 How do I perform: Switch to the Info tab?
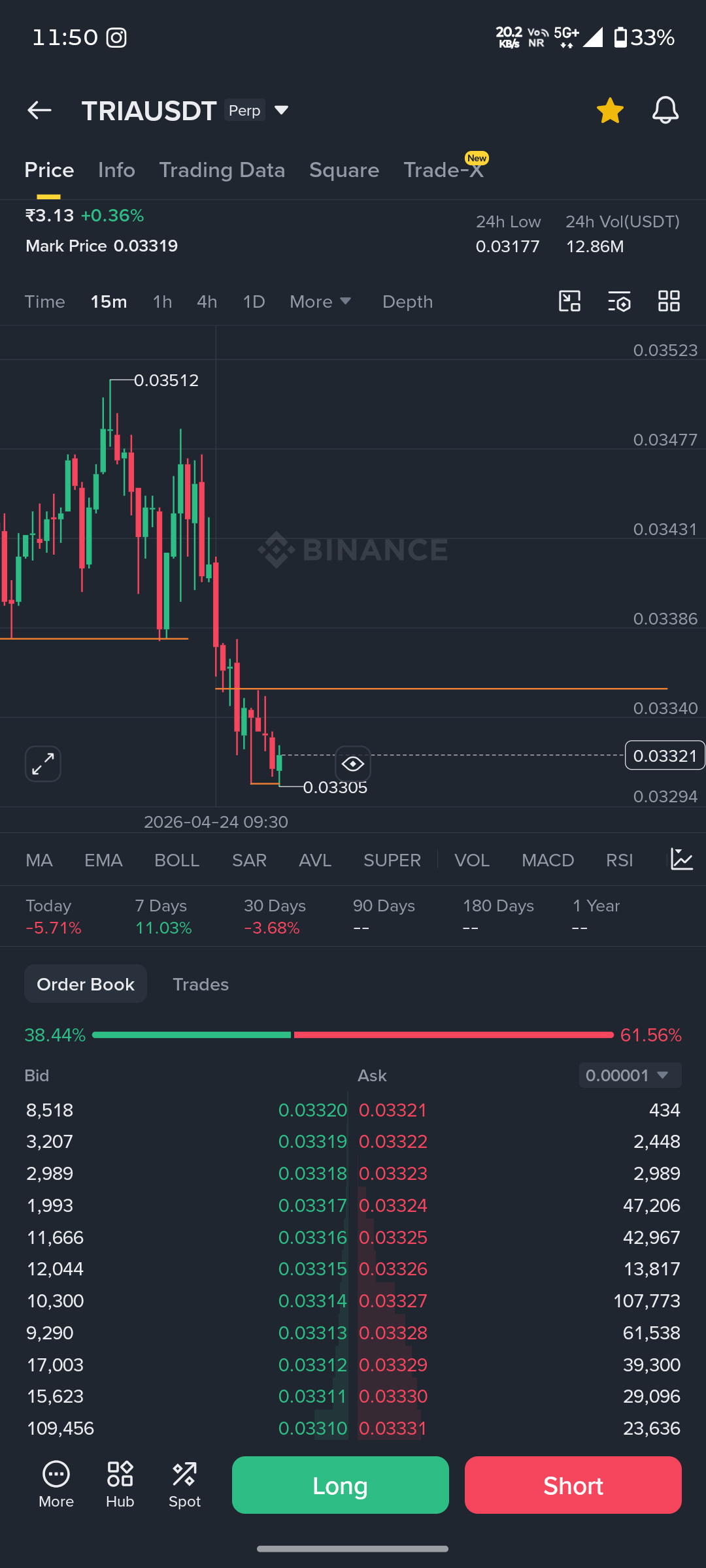116,170
